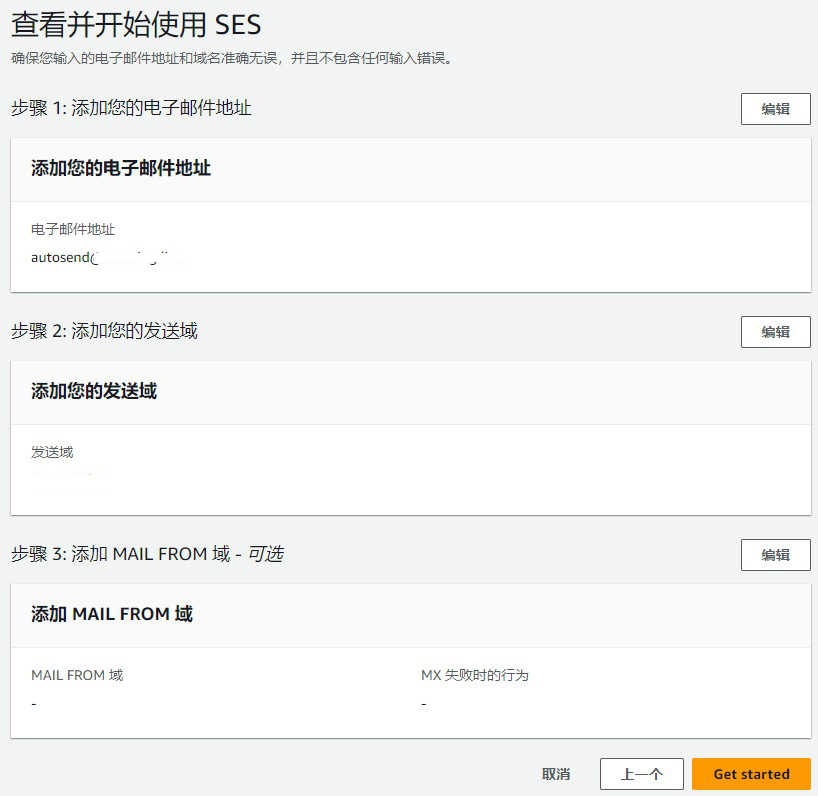The height and width of the screenshot is (796, 818).
Task: Click the 发送域 field label
Action: [x=52, y=452]
